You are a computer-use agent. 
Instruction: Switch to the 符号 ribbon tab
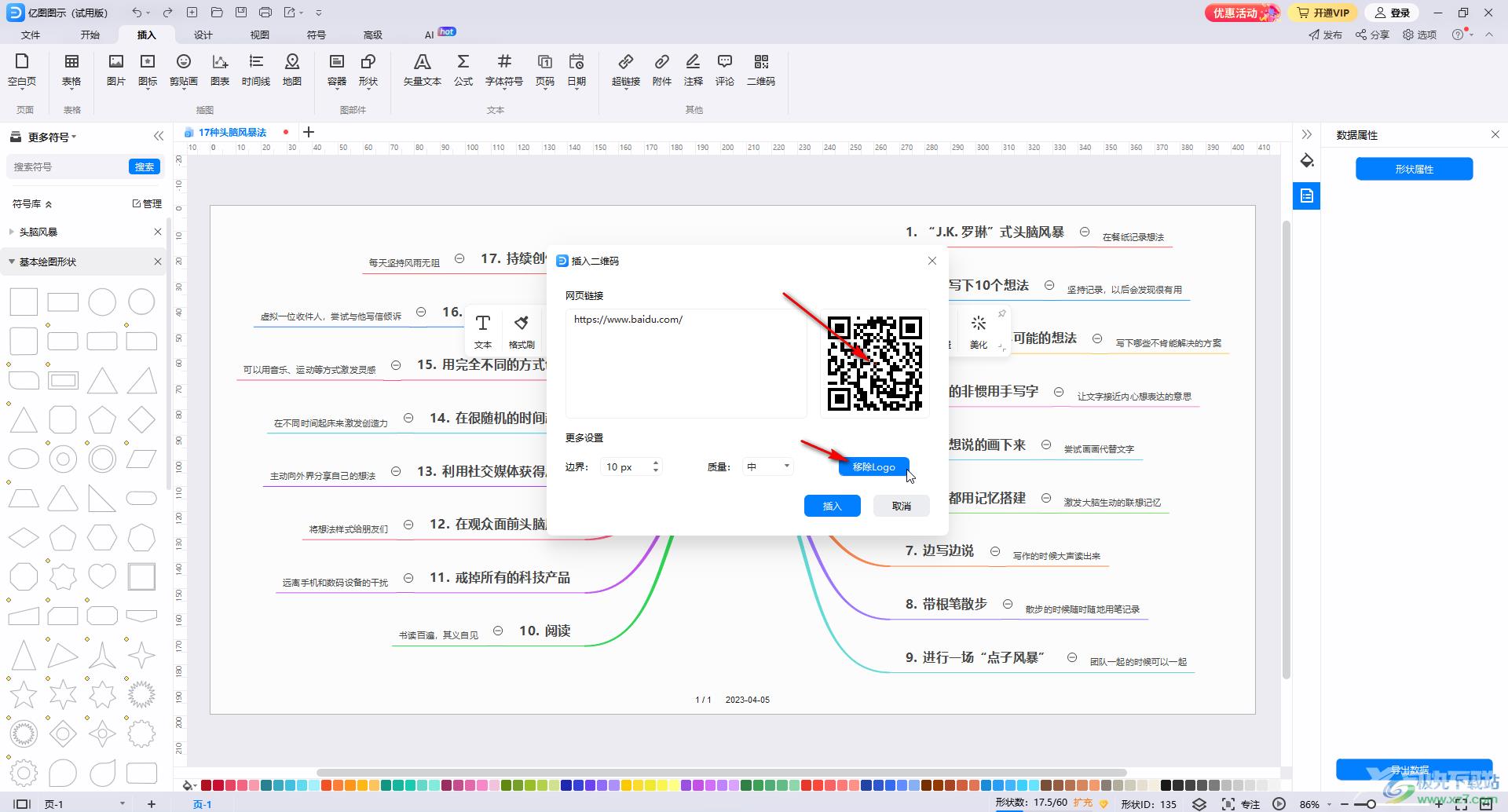tap(317, 35)
